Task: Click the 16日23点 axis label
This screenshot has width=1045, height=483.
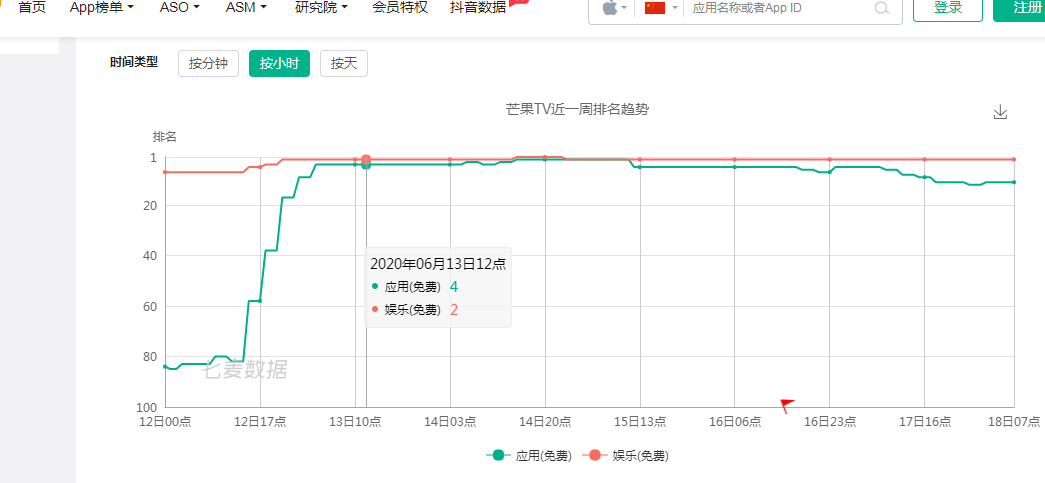Action: (830, 421)
